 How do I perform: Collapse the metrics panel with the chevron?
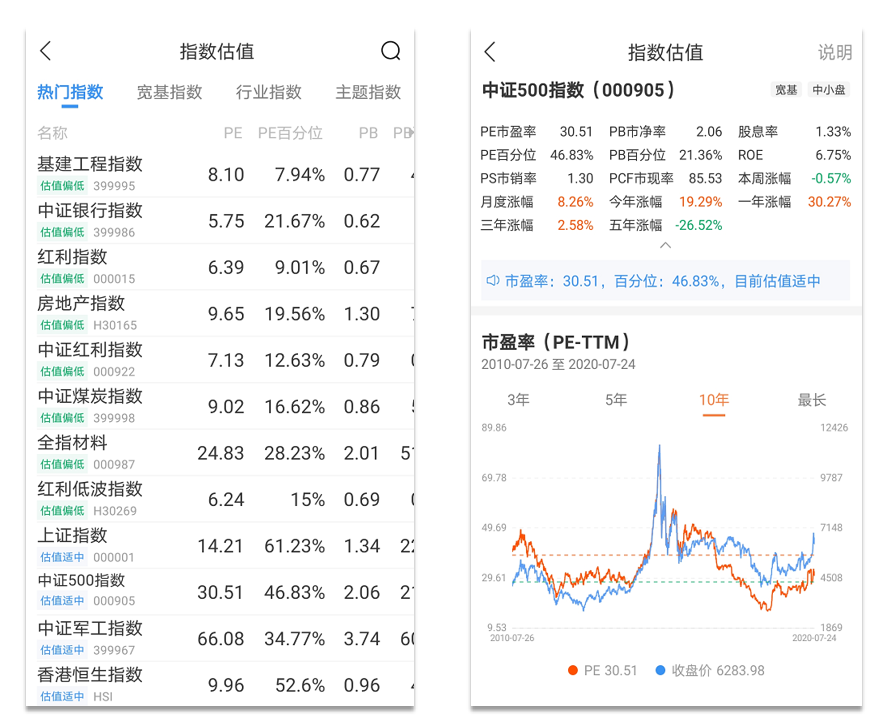point(666,245)
